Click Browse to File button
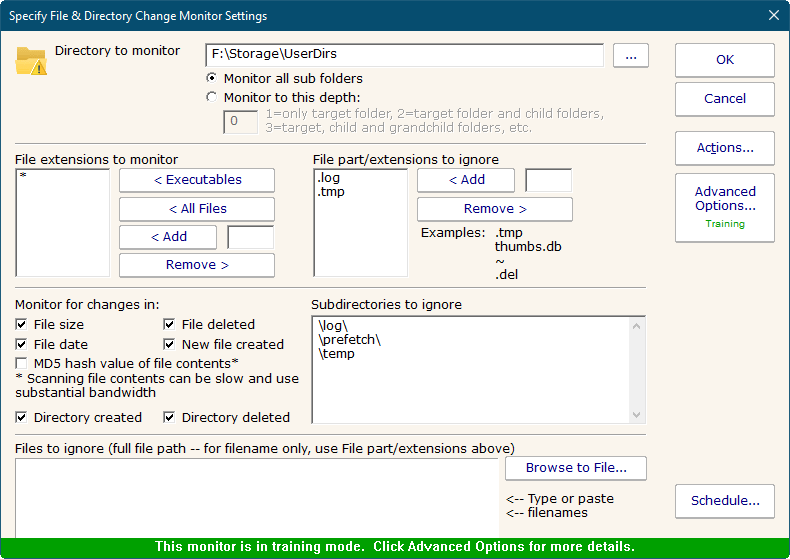Viewport: 790px width, 559px height. click(x=575, y=468)
